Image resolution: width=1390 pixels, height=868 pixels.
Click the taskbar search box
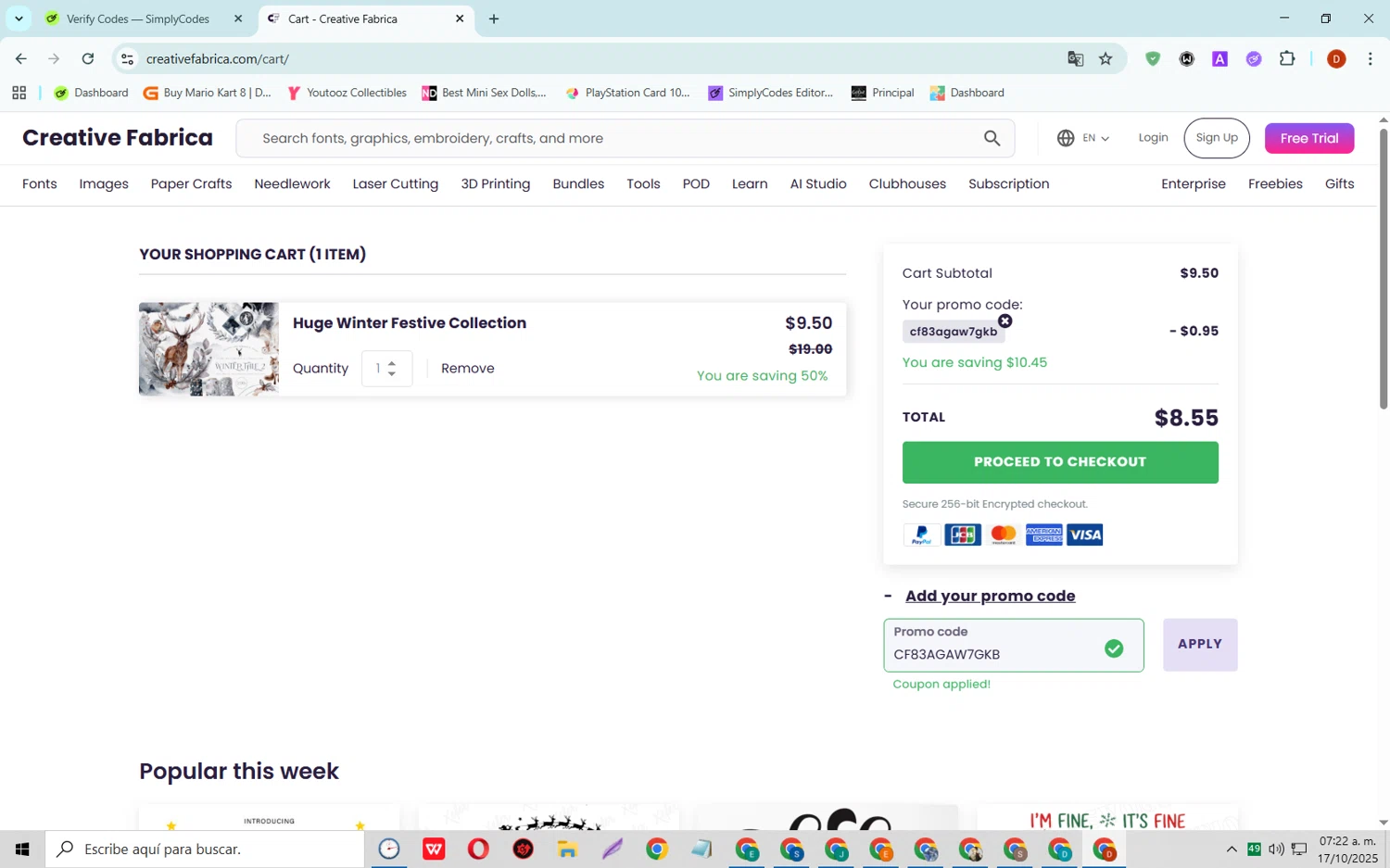point(205,849)
